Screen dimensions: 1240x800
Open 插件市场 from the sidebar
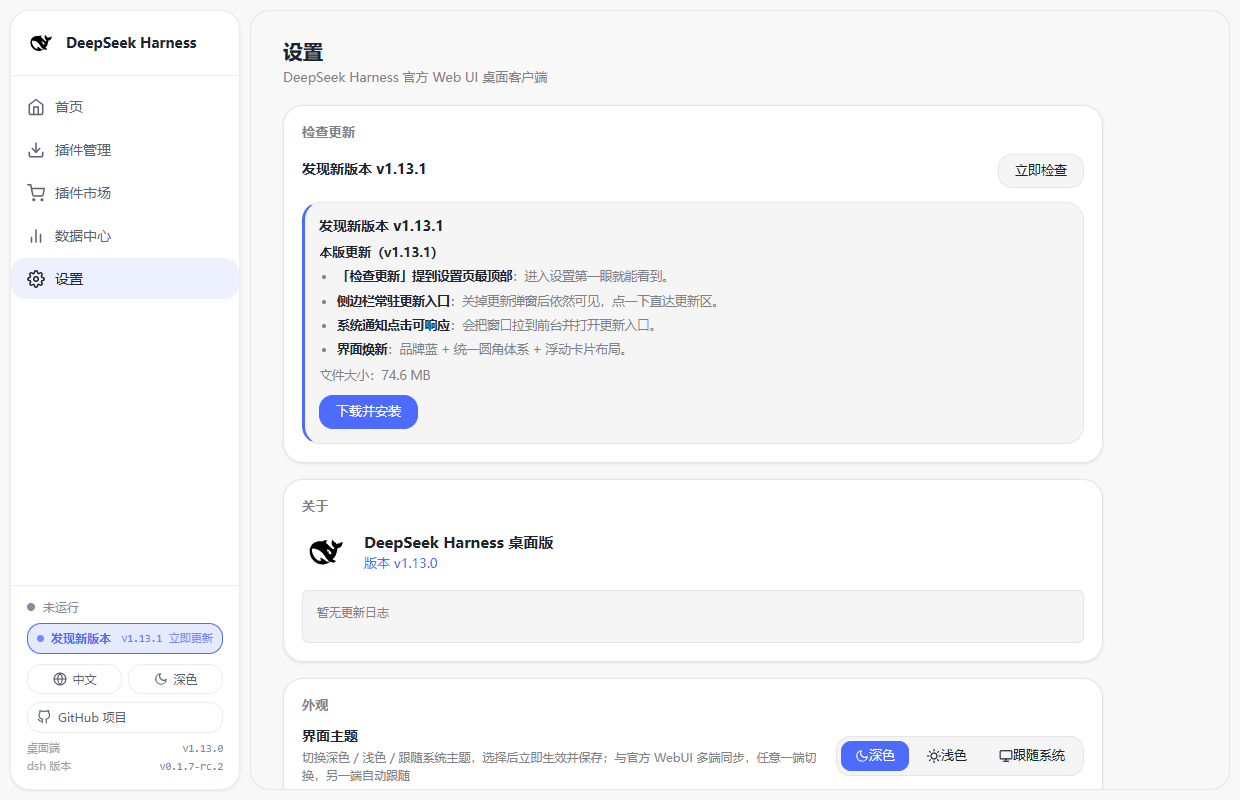(x=125, y=193)
